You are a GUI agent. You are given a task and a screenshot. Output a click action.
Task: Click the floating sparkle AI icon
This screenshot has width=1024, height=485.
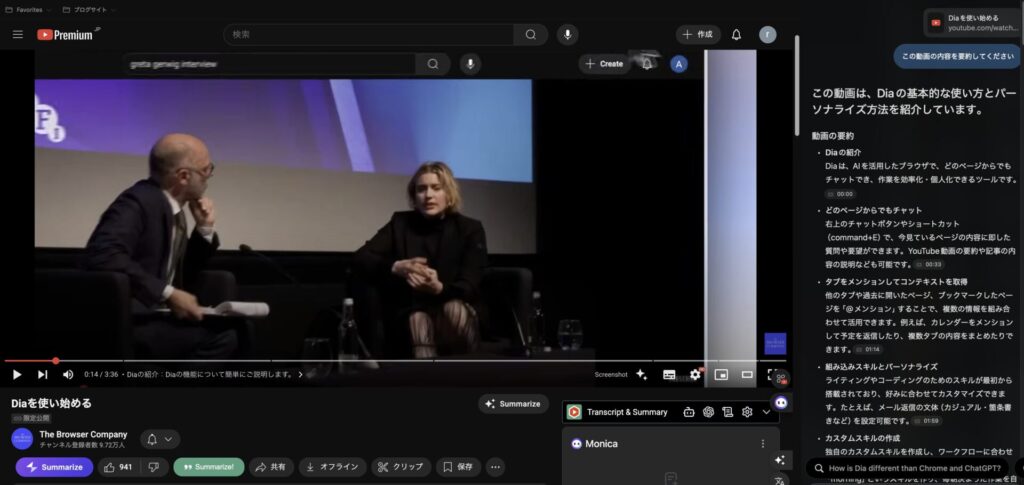(x=780, y=460)
